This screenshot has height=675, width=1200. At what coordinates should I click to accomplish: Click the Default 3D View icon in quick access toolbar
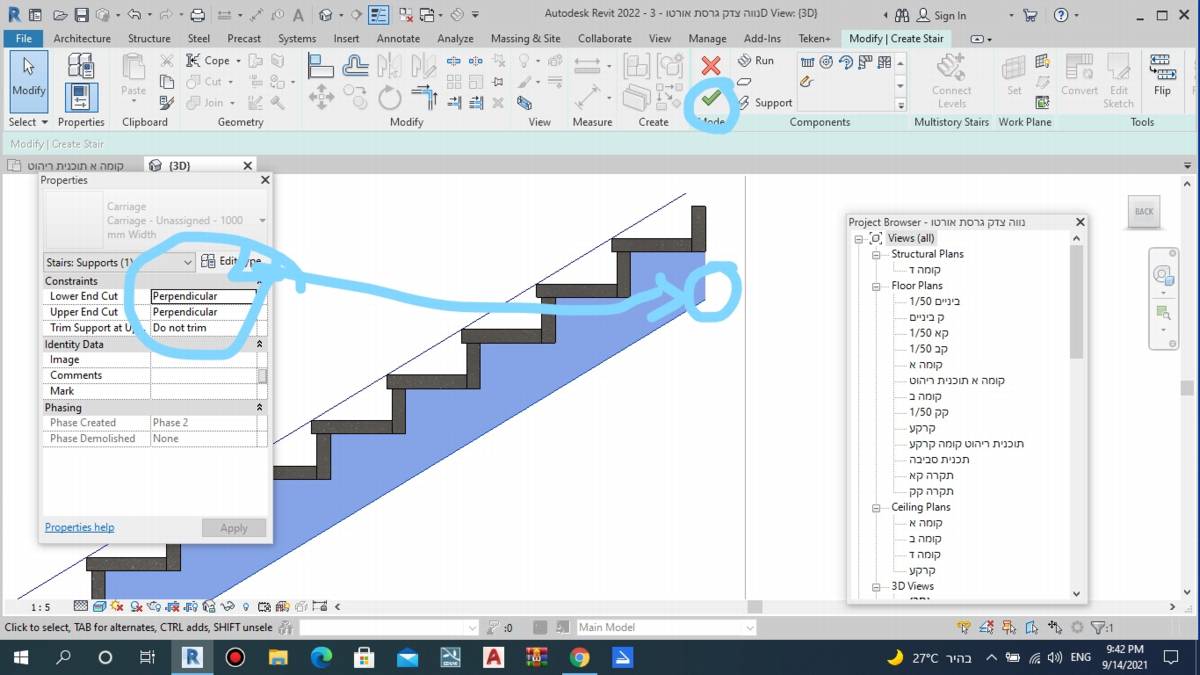point(326,15)
